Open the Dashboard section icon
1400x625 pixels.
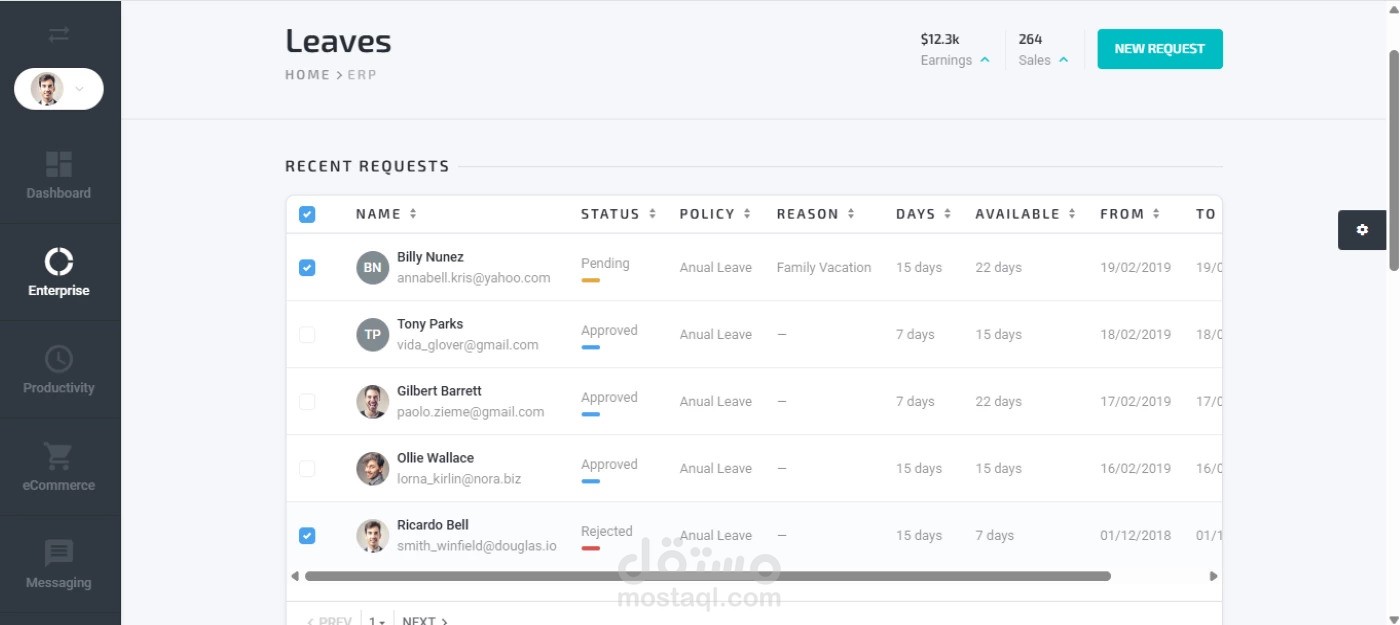pyautogui.click(x=59, y=164)
